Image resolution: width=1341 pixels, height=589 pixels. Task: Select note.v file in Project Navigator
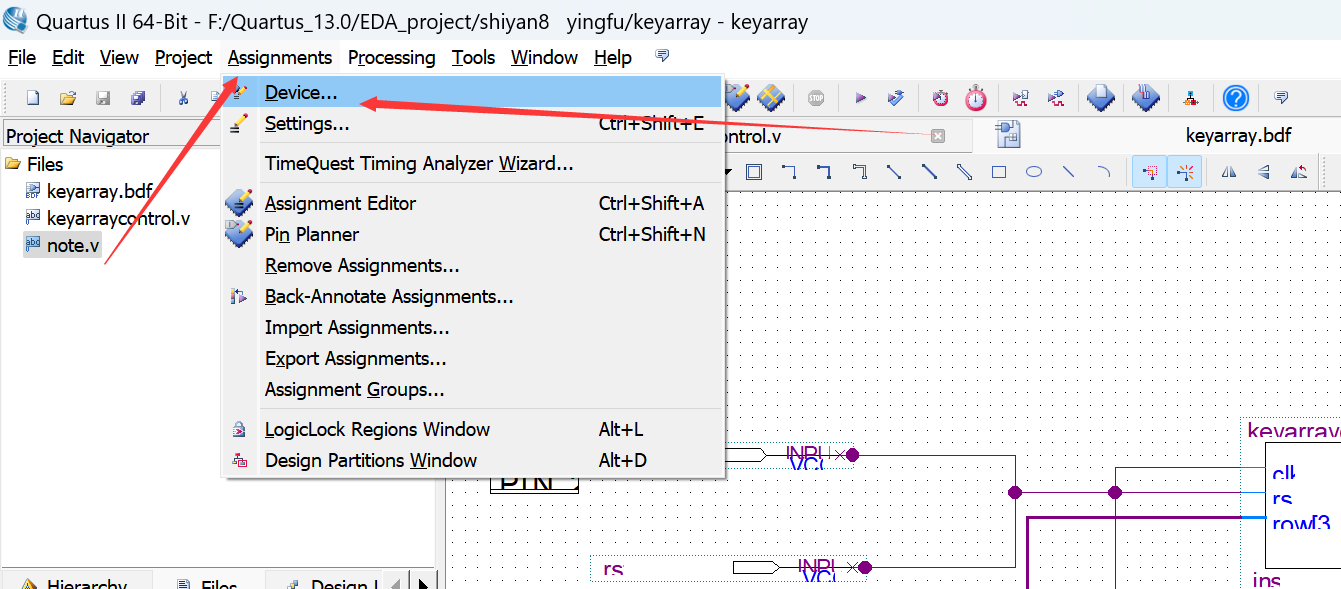[73, 245]
